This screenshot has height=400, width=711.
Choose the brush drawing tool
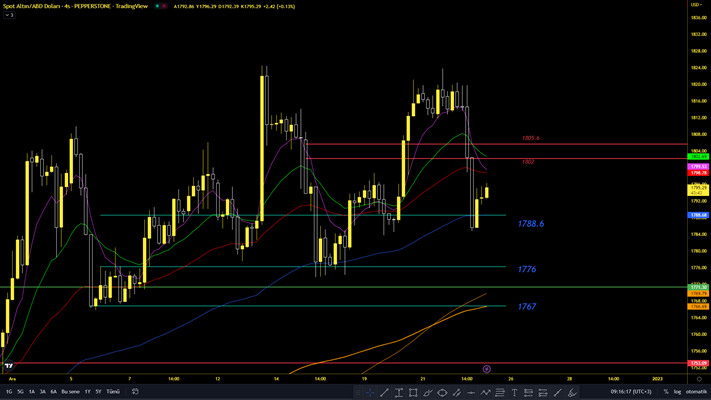pos(428,393)
